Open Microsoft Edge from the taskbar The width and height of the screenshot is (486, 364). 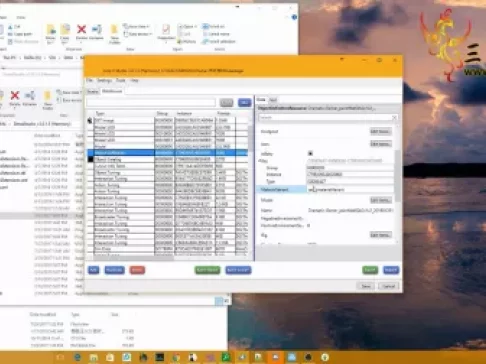click(x=77, y=357)
